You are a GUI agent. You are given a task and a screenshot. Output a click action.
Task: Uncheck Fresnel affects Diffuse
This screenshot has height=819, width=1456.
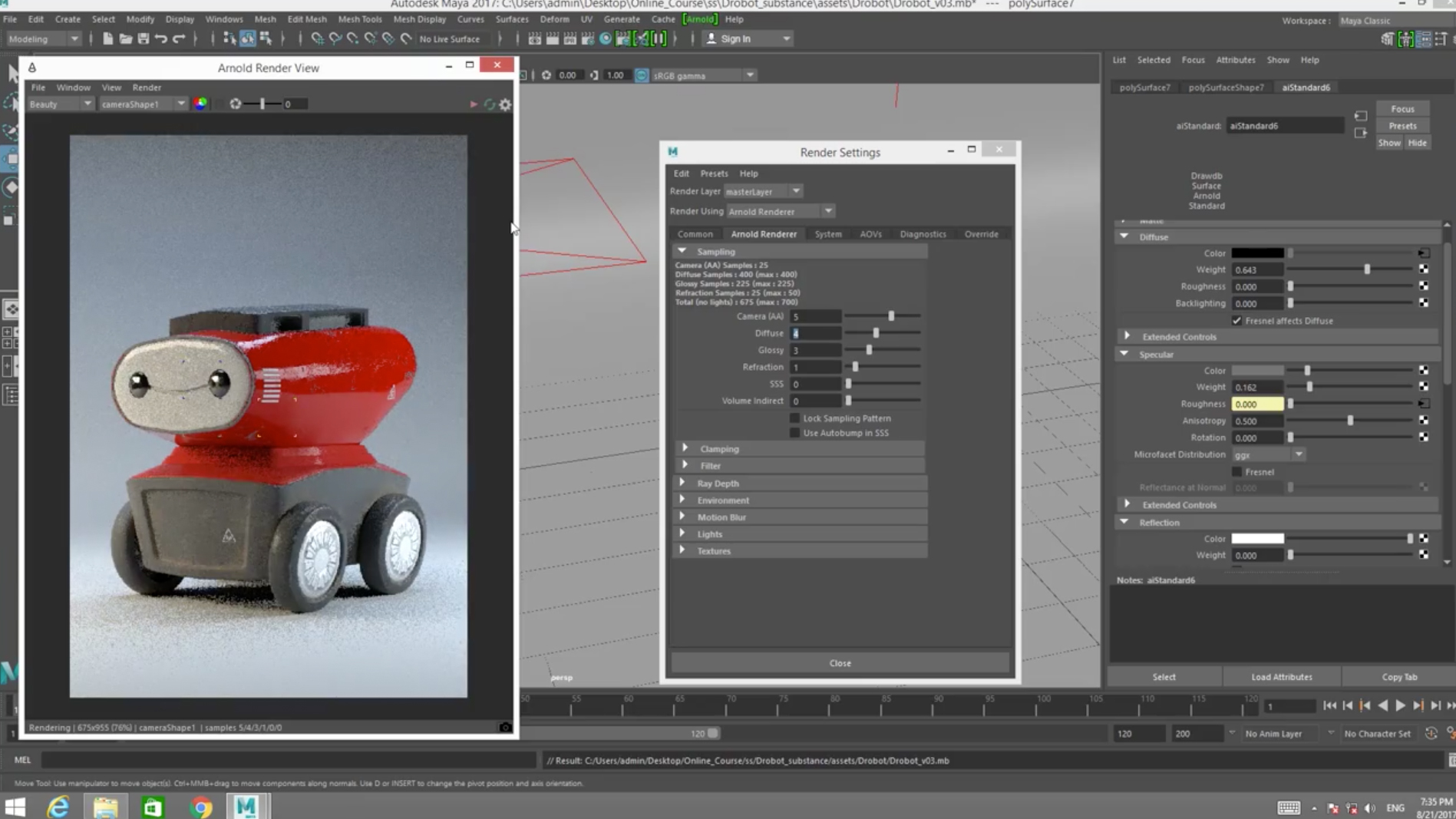point(1236,321)
